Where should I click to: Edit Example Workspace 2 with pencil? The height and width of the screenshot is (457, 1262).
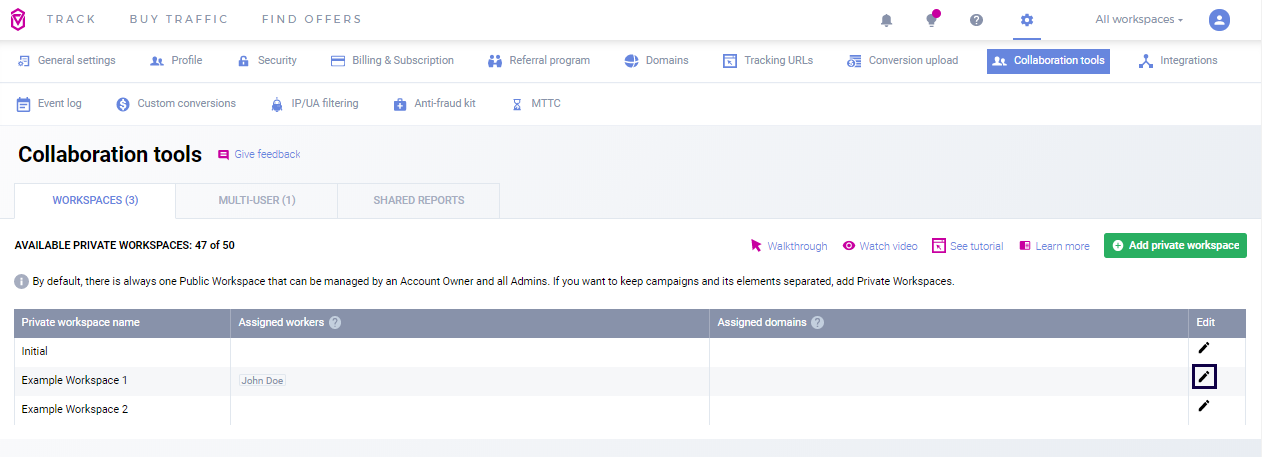click(x=1204, y=406)
